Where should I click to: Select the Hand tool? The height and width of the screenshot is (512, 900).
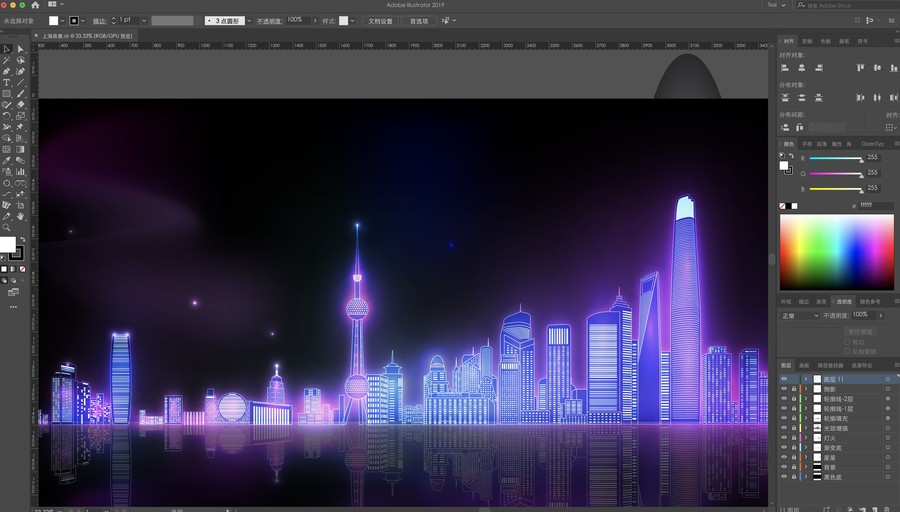21,216
